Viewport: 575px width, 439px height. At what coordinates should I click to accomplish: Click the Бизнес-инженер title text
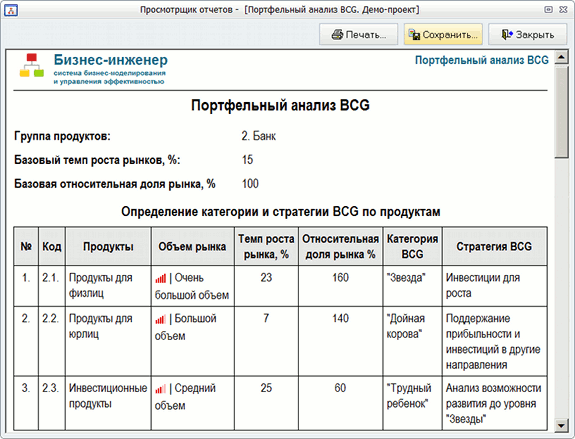coord(111,60)
